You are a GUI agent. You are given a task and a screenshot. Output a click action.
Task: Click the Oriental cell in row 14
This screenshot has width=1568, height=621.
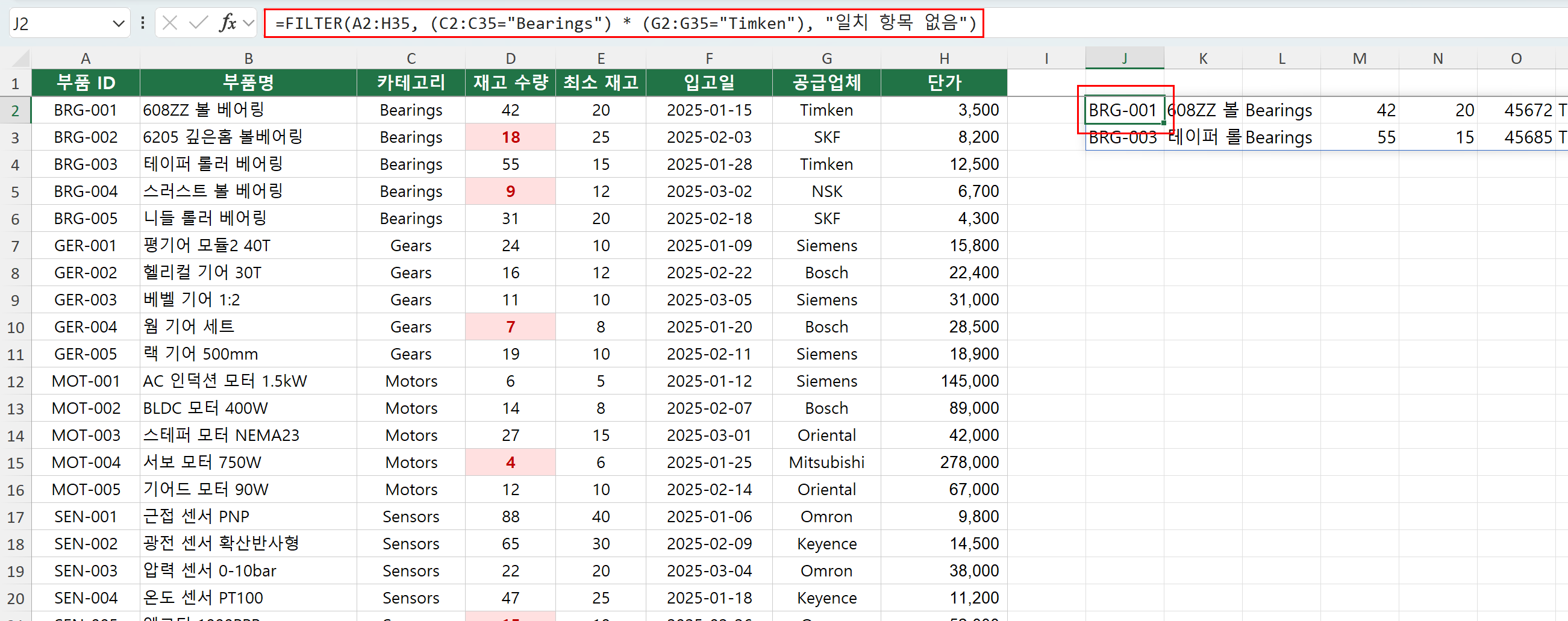point(826,435)
